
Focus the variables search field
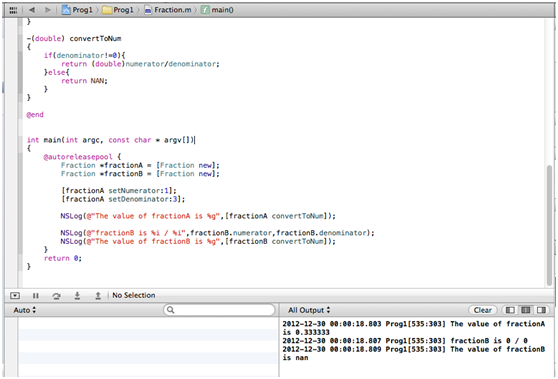pyautogui.click(x=219, y=310)
